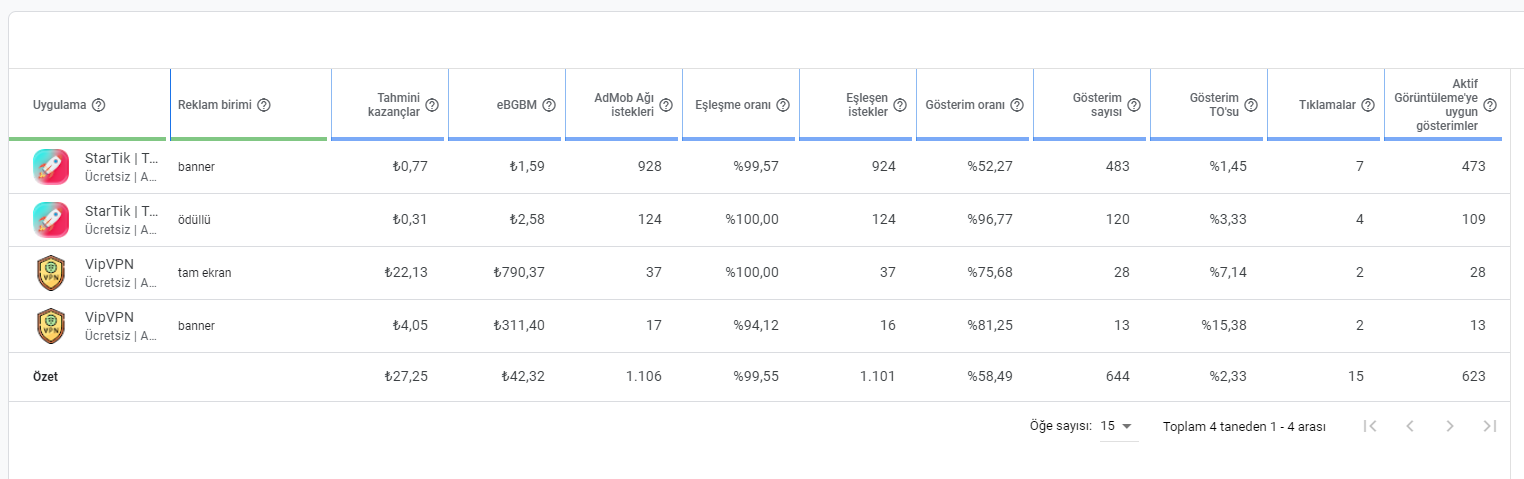Go to next page arrow

pos(1450,426)
